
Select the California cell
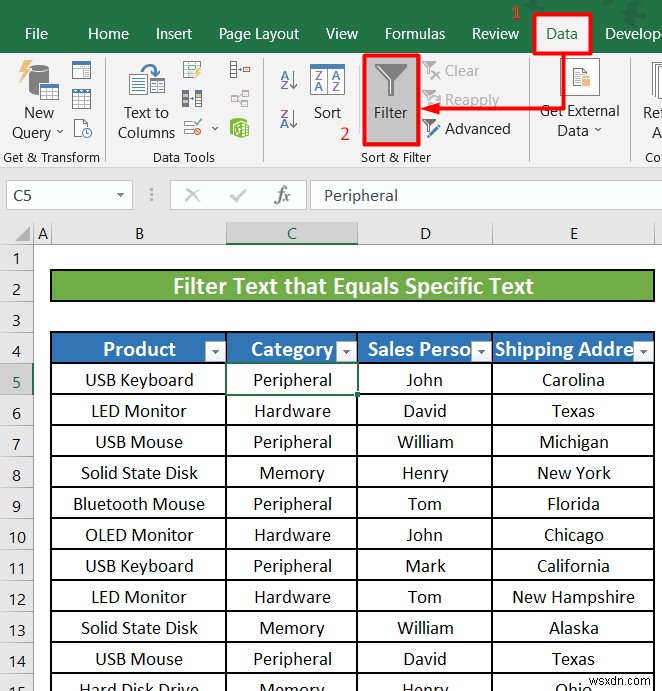point(573,565)
